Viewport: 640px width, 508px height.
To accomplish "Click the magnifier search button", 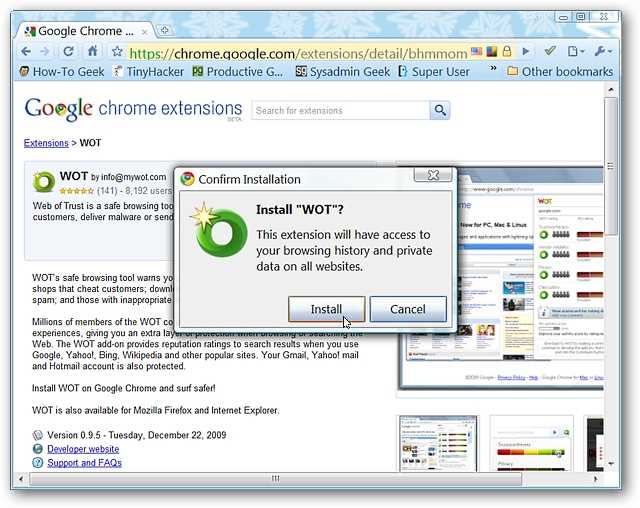I will [x=440, y=110].
